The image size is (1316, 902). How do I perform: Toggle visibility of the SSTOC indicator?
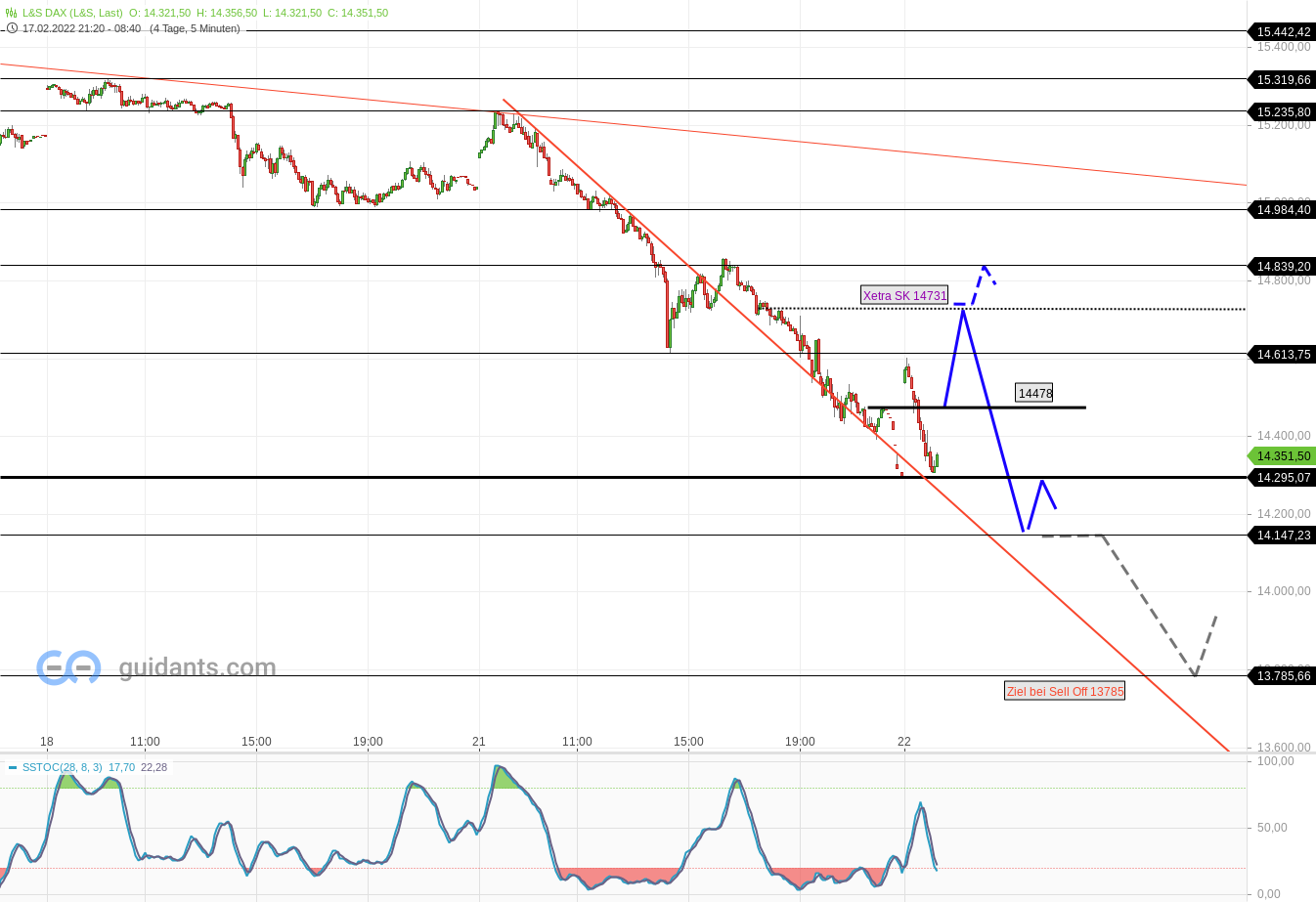point(13,767)
